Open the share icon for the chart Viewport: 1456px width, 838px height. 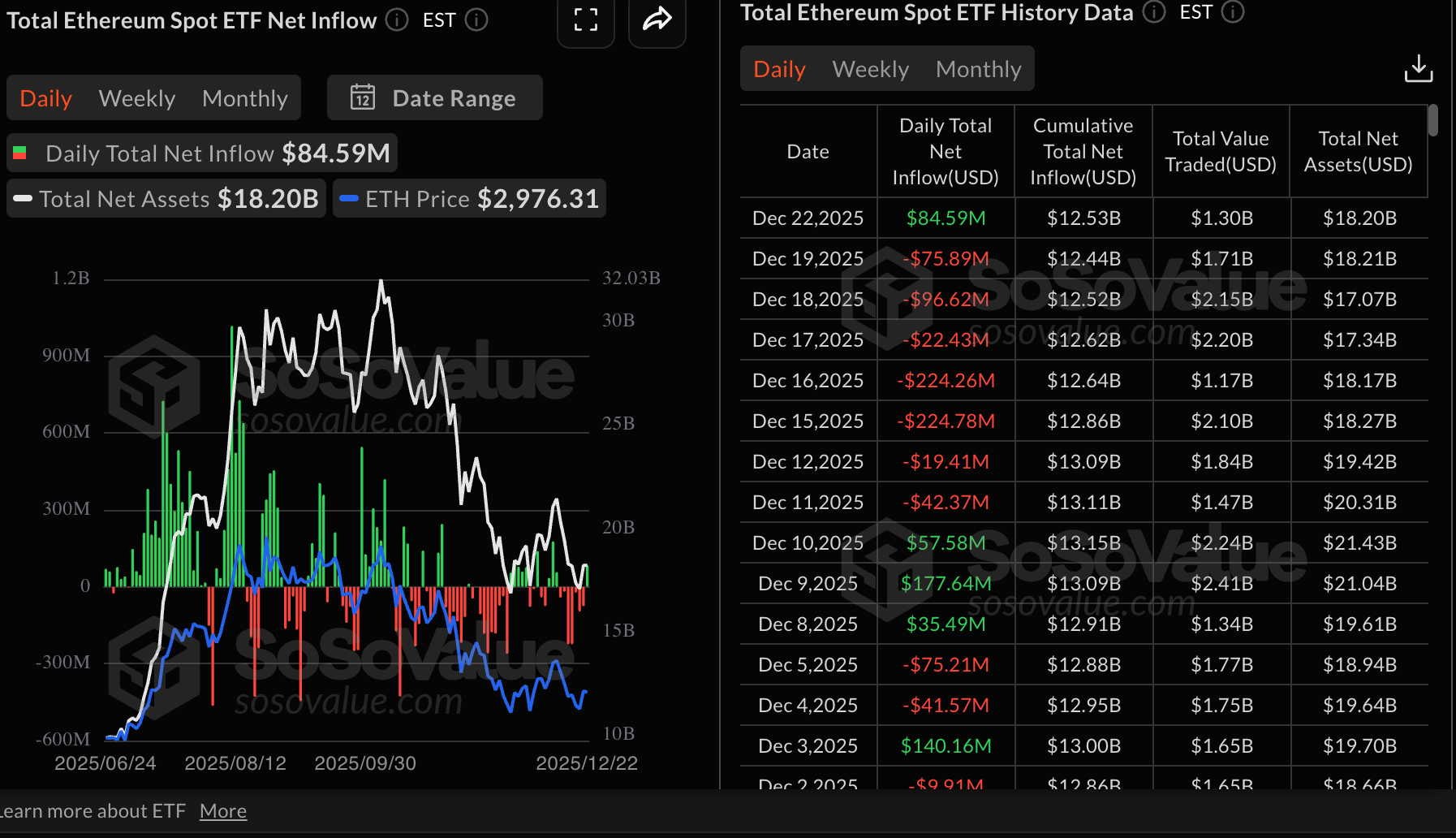tap(657, 19)
